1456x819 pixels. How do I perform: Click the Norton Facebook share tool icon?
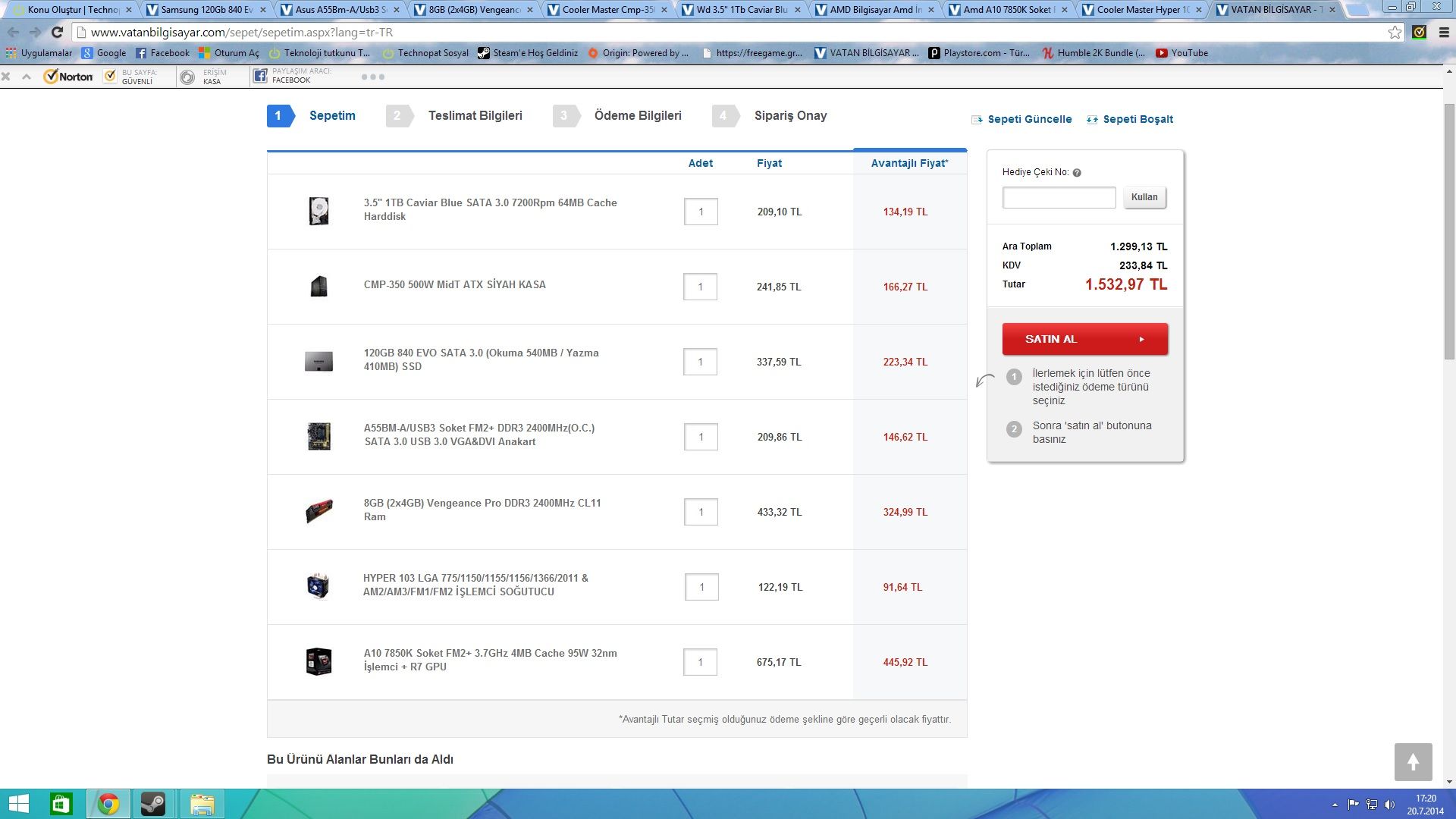tap(260, 76)
